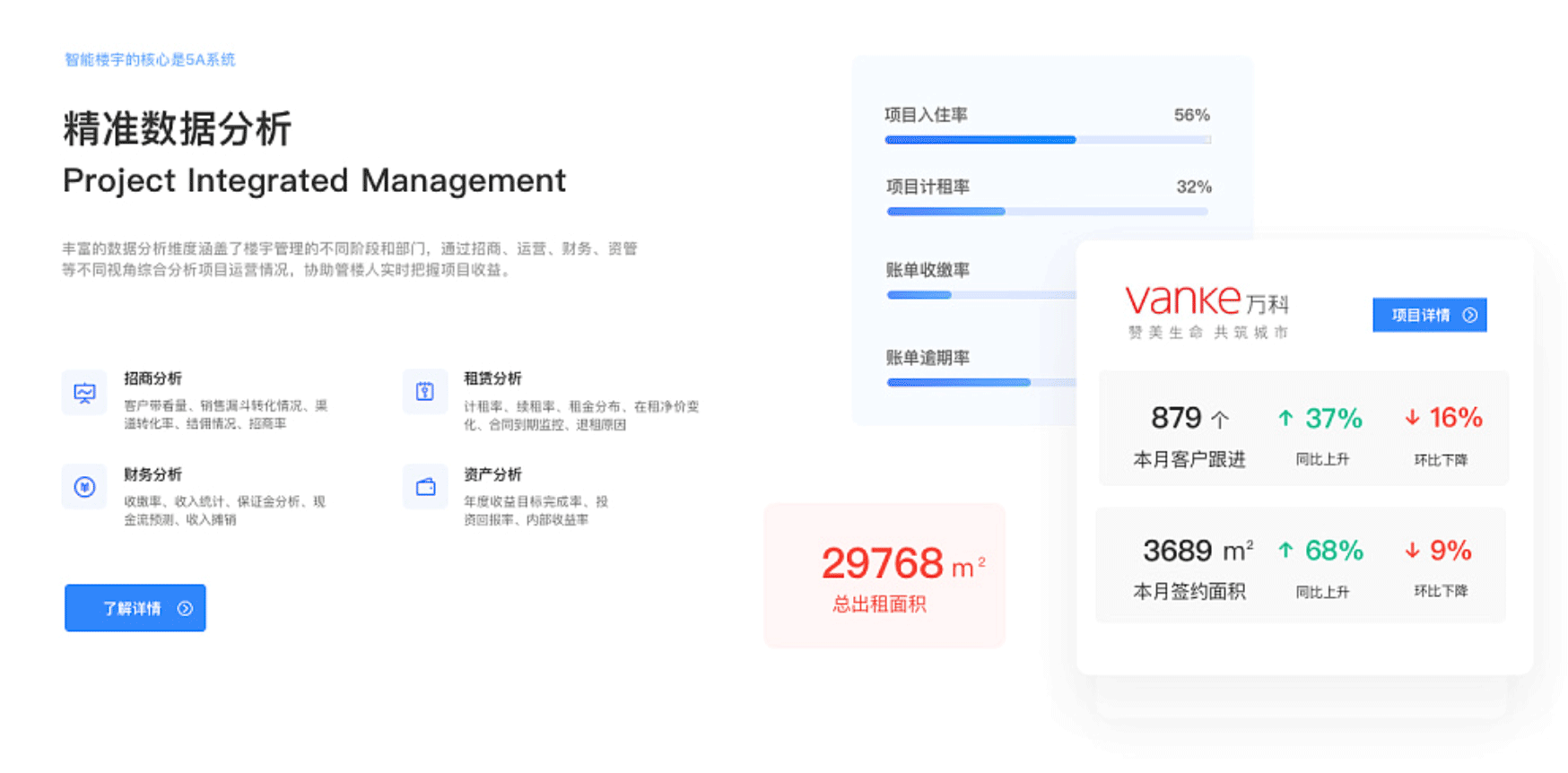Click the 招商分析 presentation screen icon
The width and height of the screenshot is (1568, 773).
click(84, 393)
